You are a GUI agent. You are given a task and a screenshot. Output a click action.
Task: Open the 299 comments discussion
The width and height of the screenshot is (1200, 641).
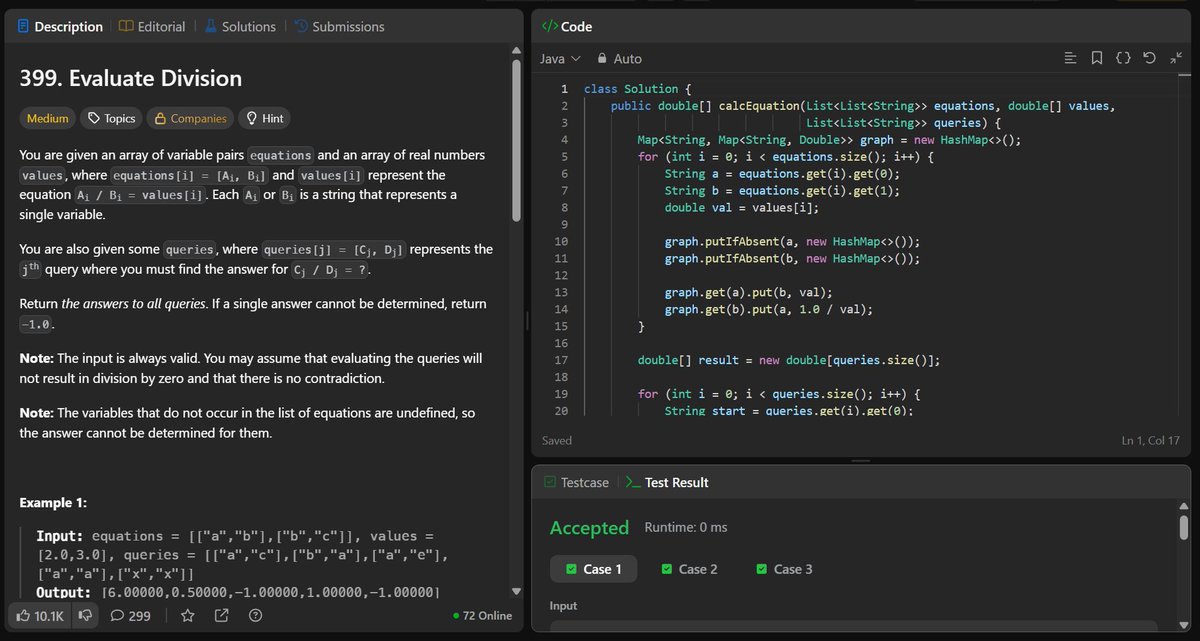[x=130, y=616]
